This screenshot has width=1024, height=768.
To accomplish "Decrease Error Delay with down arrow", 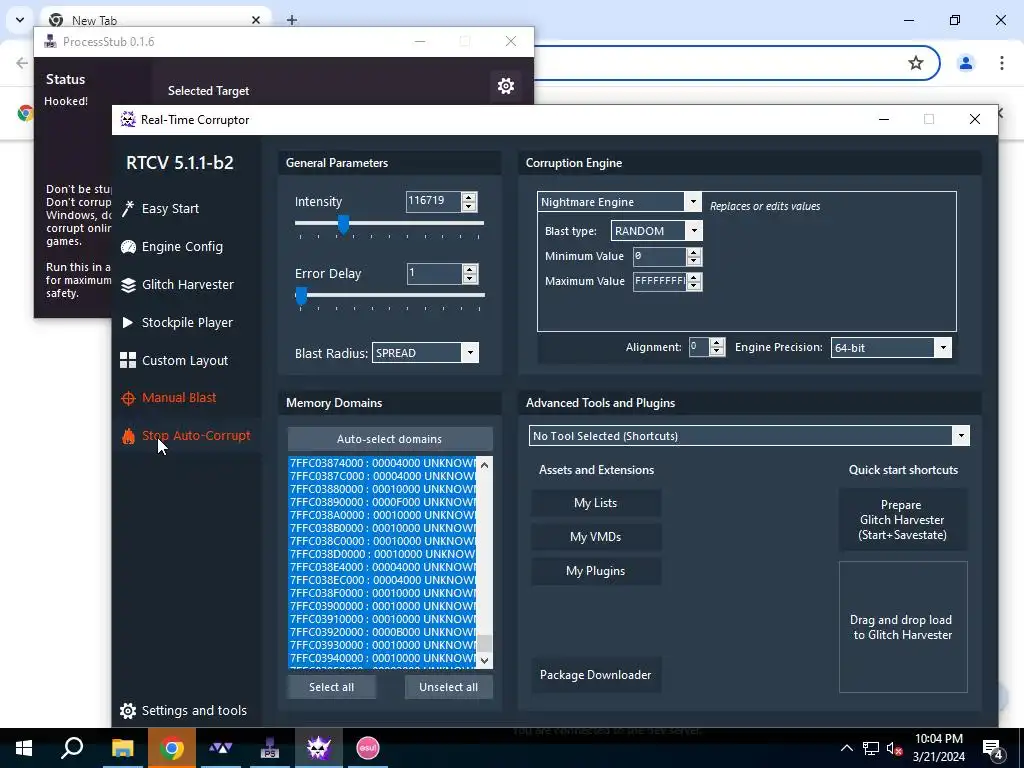I will click(x=470, y=278).
